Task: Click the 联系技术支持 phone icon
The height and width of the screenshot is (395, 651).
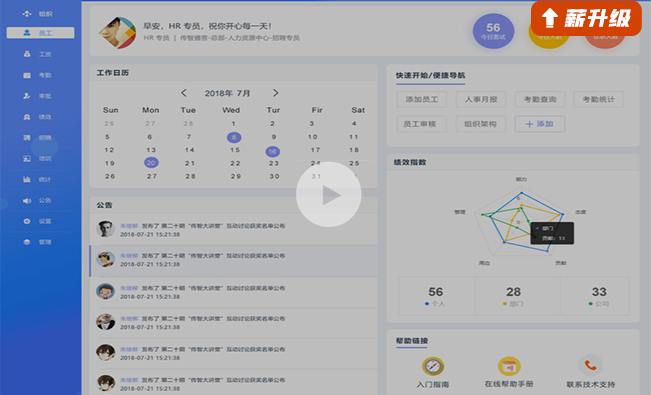Action: pos(590,366)
